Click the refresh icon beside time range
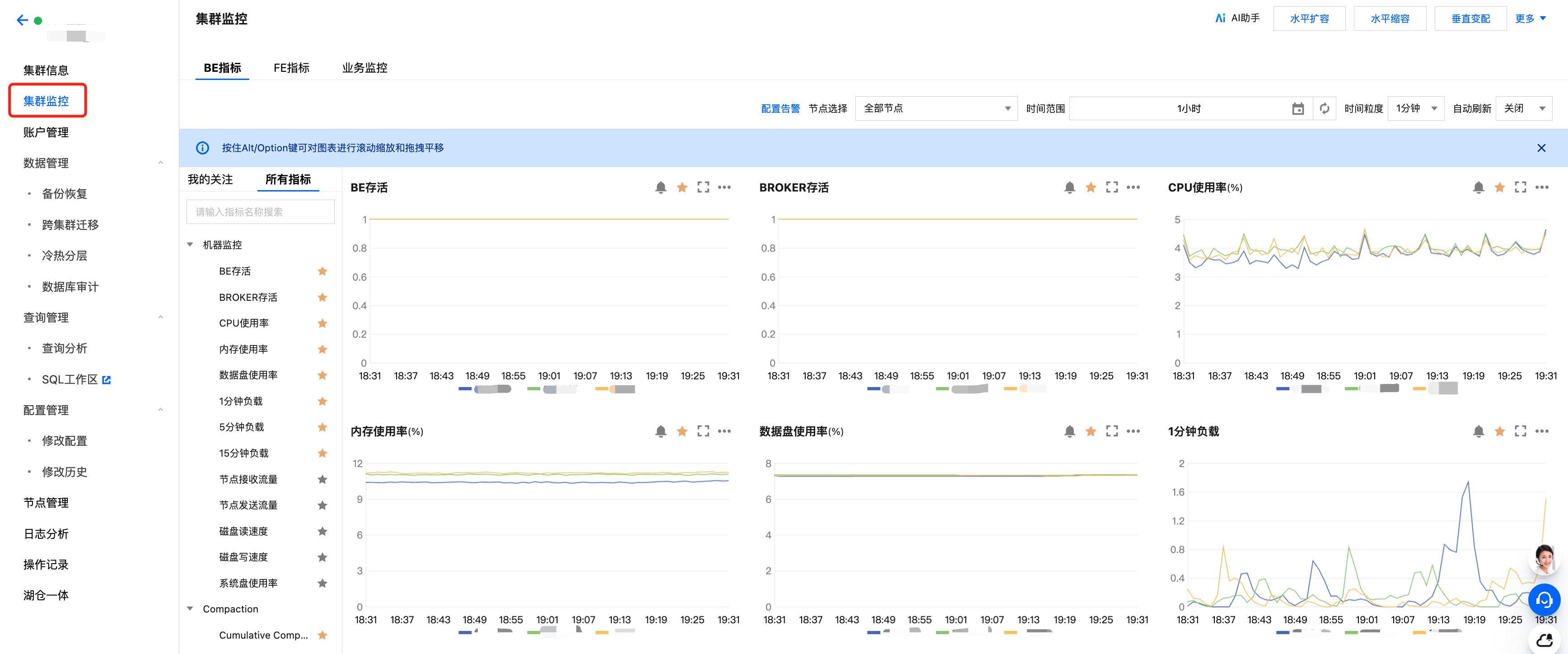 click(x=1324, y=109)
